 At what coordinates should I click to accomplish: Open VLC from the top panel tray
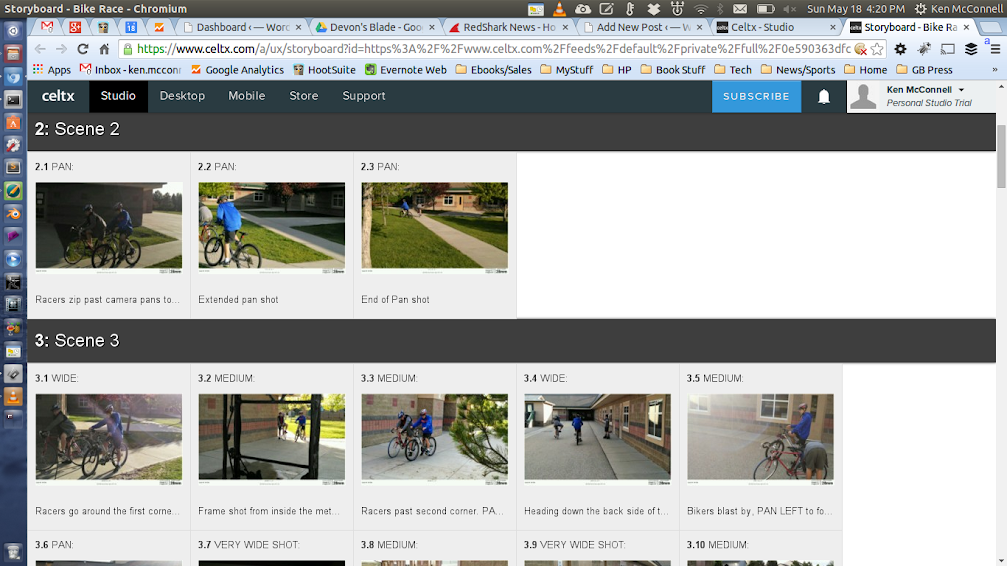559,8
